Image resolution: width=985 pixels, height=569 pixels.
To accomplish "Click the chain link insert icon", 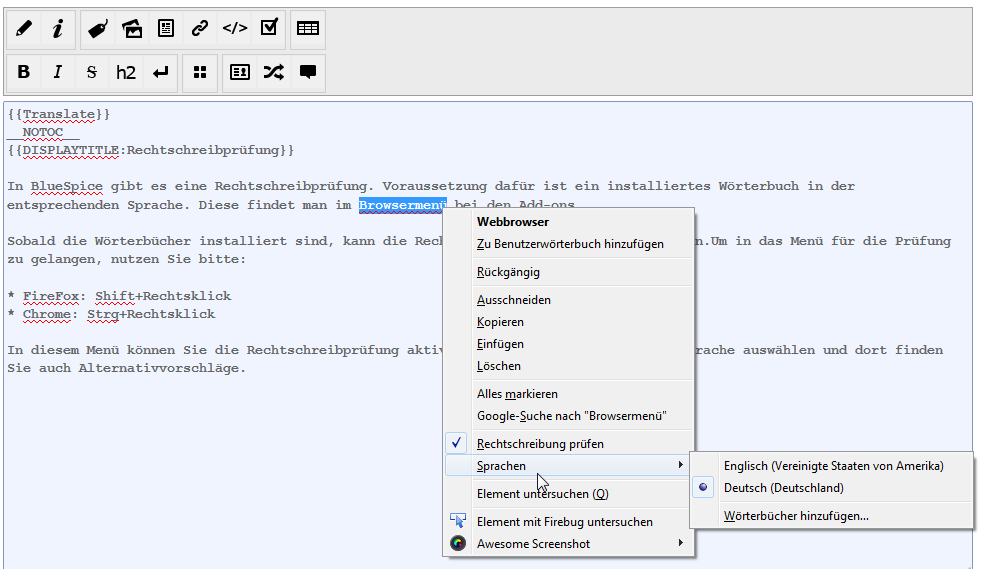I will (200, 29).
